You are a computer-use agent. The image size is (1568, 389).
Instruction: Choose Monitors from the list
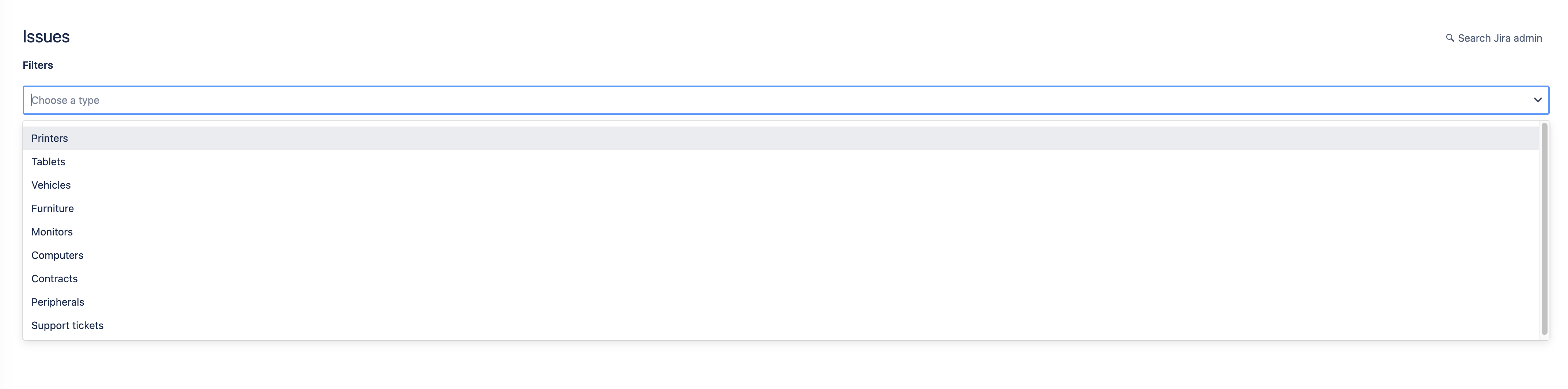(781, 232)
